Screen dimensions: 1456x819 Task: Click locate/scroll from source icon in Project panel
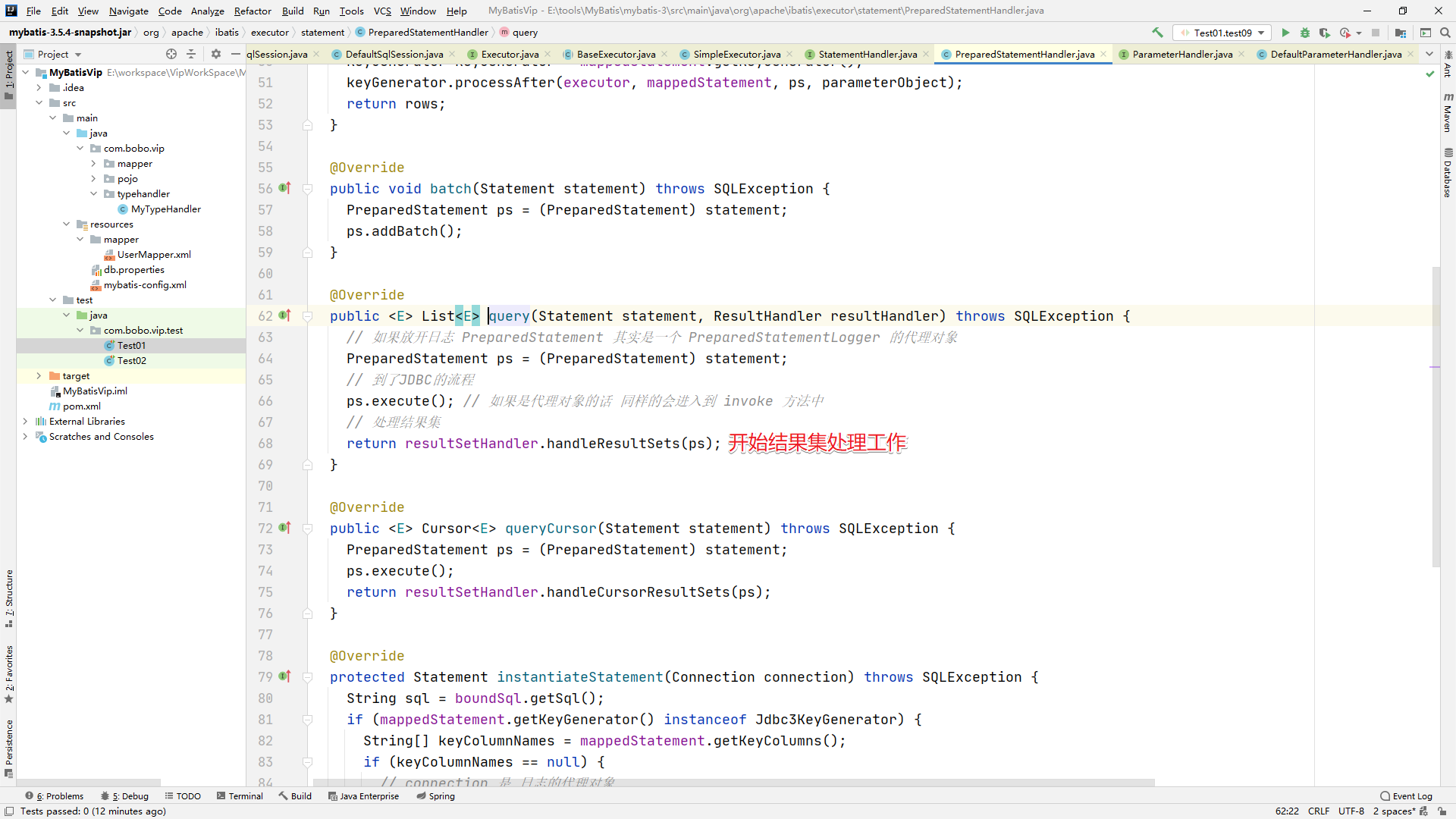click(x=171, y=54)
